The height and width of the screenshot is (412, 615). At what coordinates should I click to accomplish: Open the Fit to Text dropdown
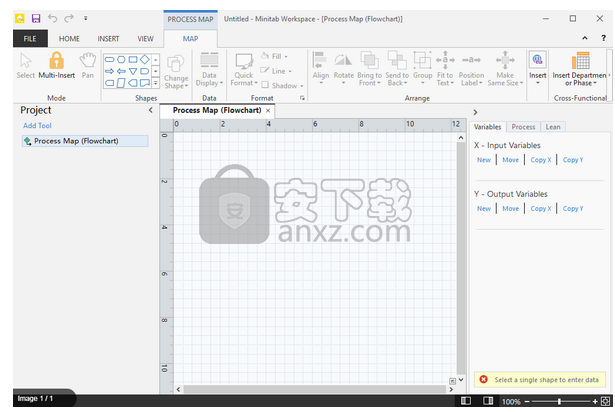point(445,68)
